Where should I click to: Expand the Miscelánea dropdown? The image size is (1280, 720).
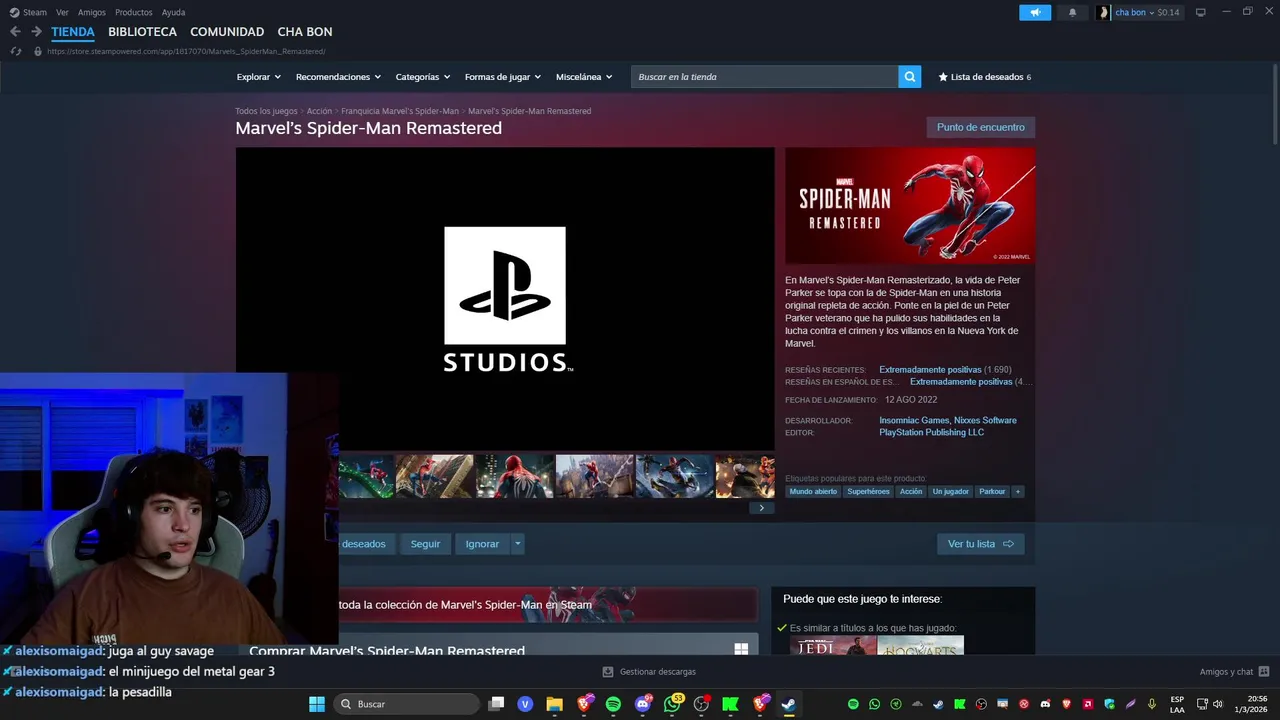tap(584, 77)
